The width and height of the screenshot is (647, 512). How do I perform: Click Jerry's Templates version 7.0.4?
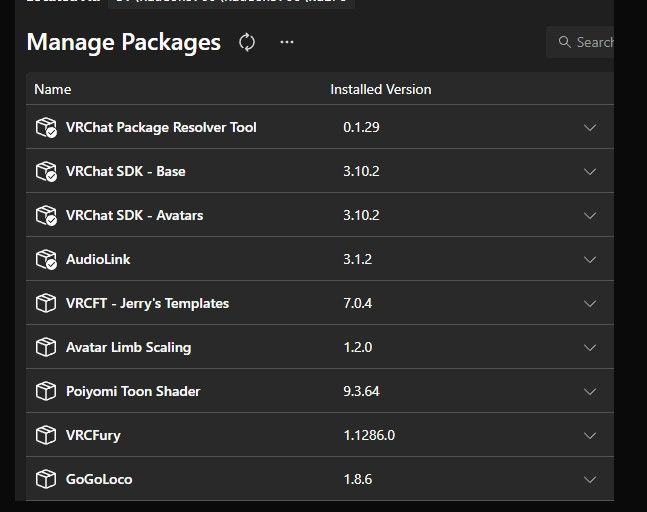[357, 304]
